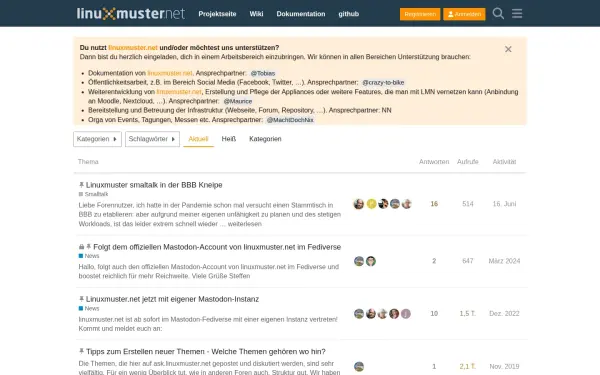This screenshot has height=375, width=600.
Task: Click reply count 2 of Fediverse topic
Action: point(434,261)
